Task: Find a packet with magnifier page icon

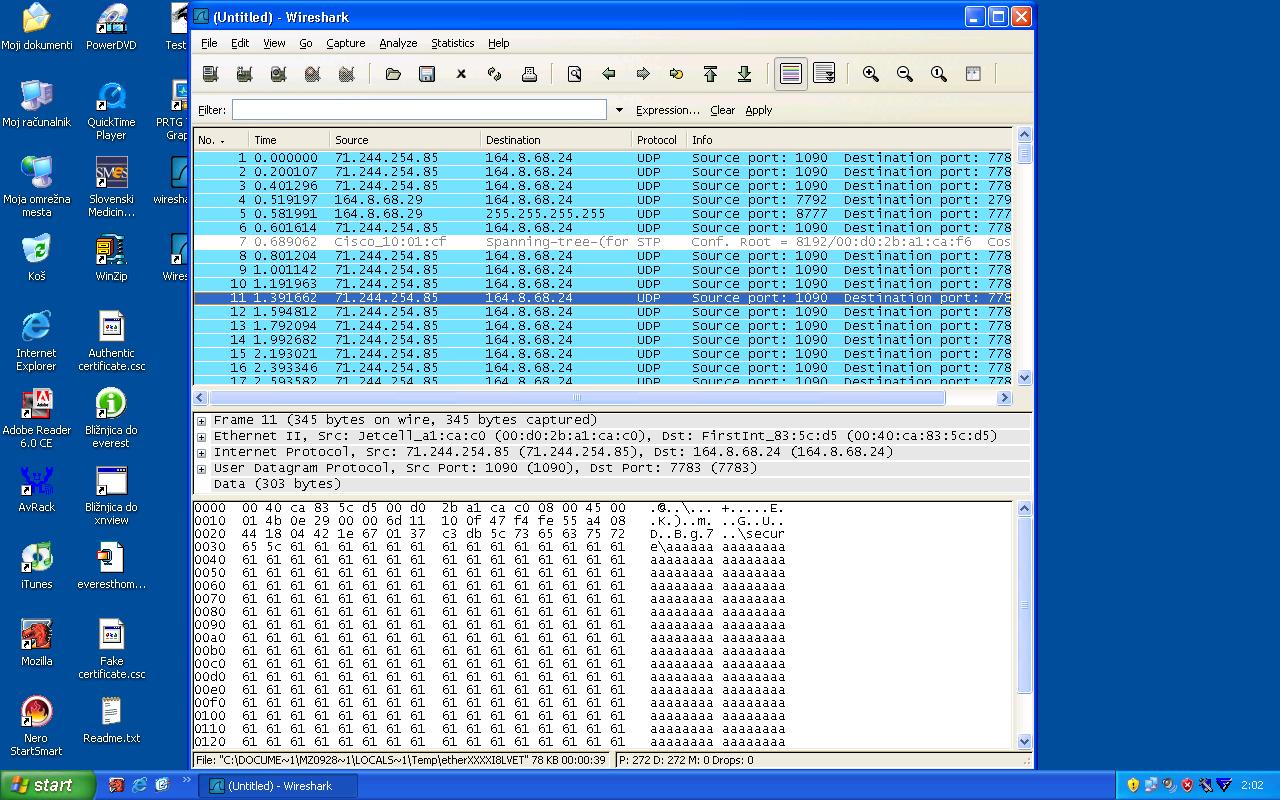Action: pyautogui.click(x=575, y=74)
